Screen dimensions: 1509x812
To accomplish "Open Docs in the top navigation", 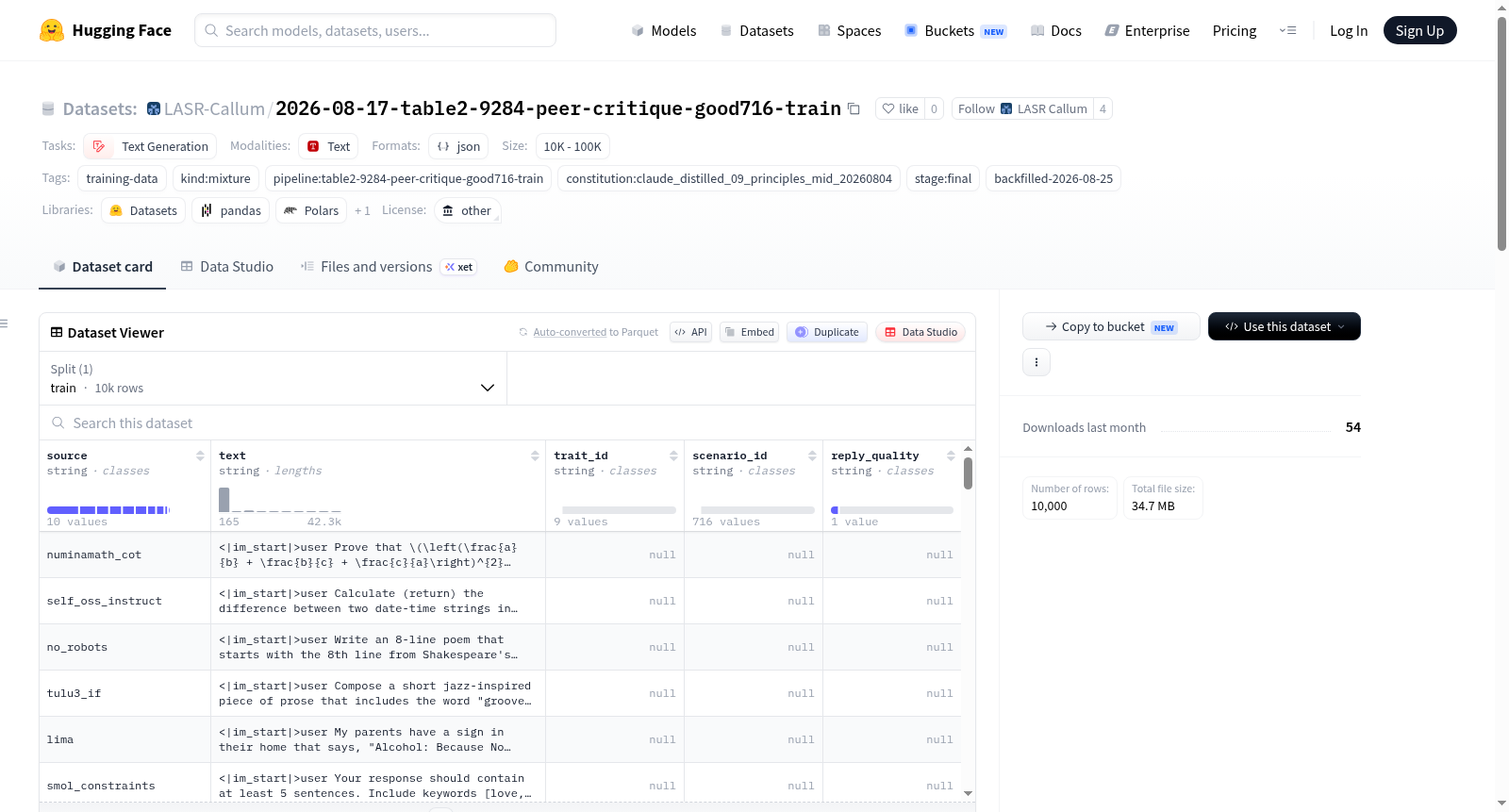I will coord(1055,30).
